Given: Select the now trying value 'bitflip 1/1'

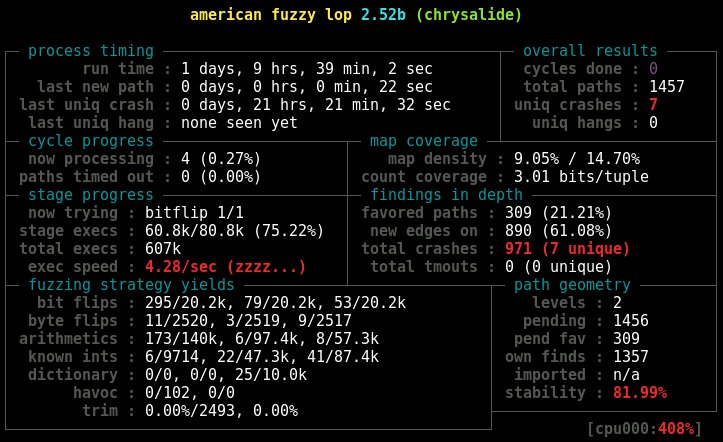Looking at the screenshot, I should pos(194,212).
